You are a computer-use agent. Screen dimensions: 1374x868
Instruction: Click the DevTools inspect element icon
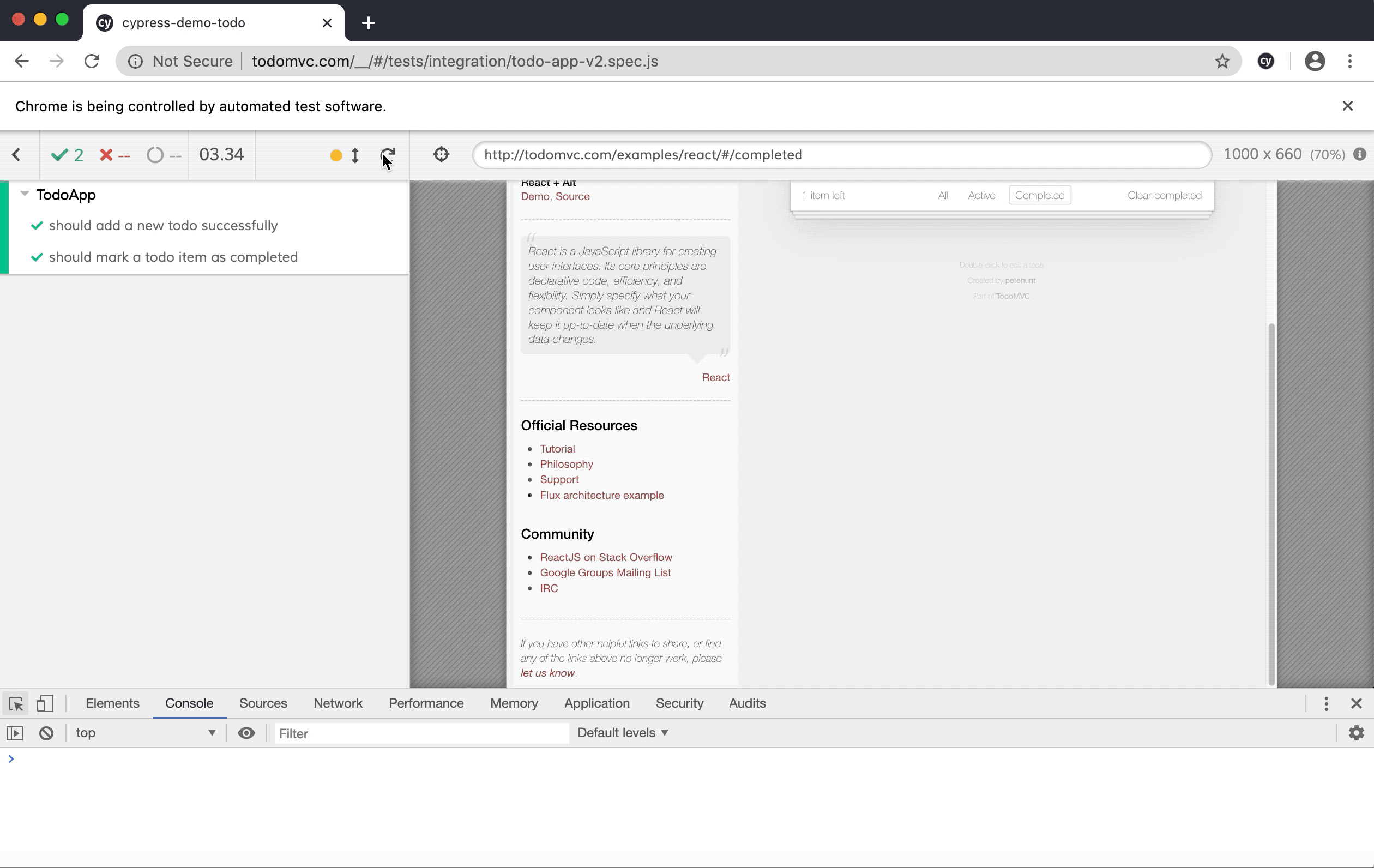pyautogui.click(x=16, y=704)
